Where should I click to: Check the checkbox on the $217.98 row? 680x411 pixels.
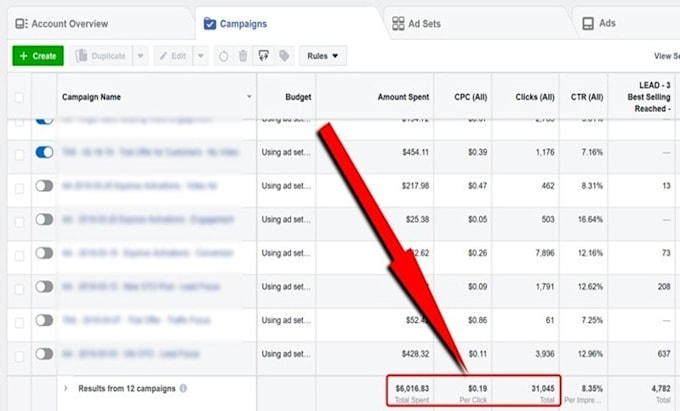(x=20, y=188)
